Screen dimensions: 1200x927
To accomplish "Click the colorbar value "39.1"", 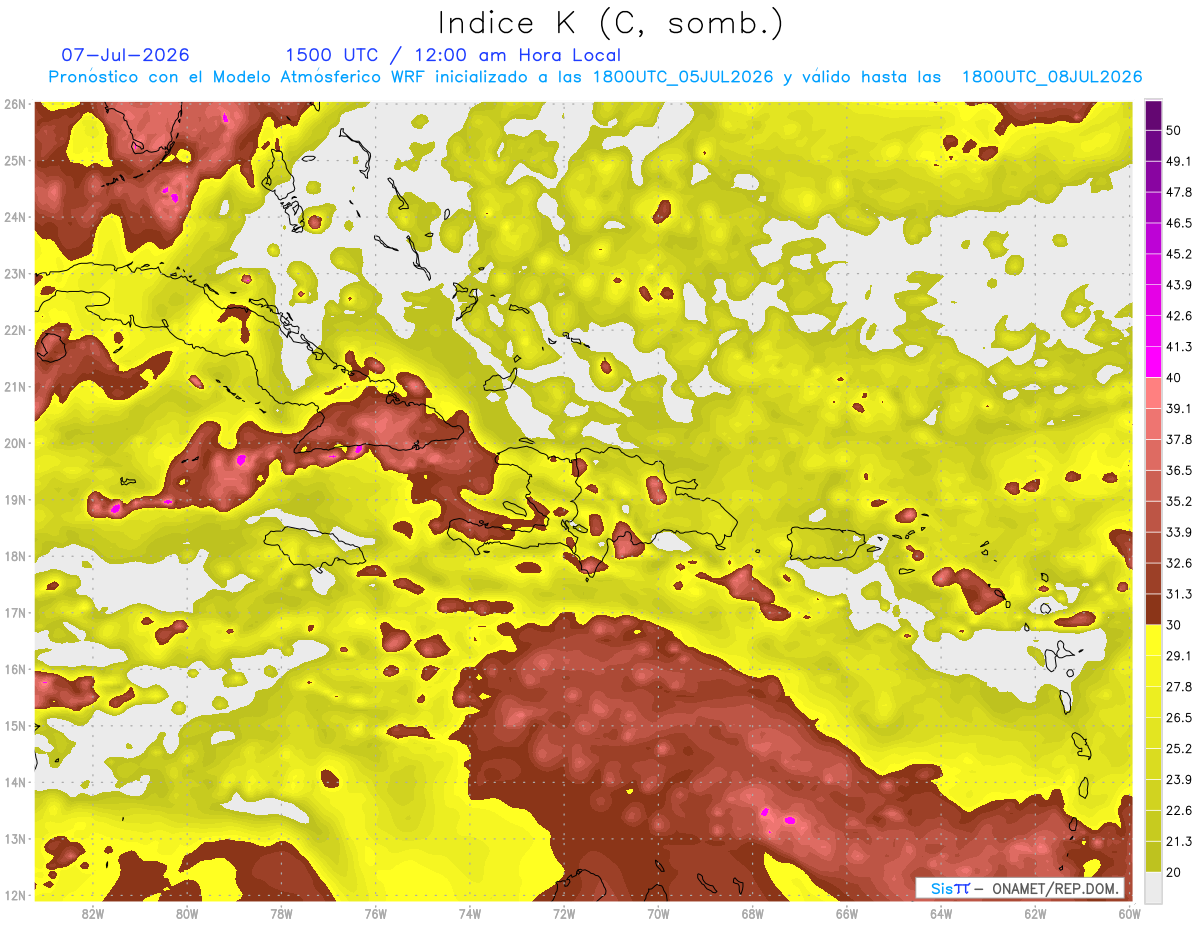I will 1178,408.
